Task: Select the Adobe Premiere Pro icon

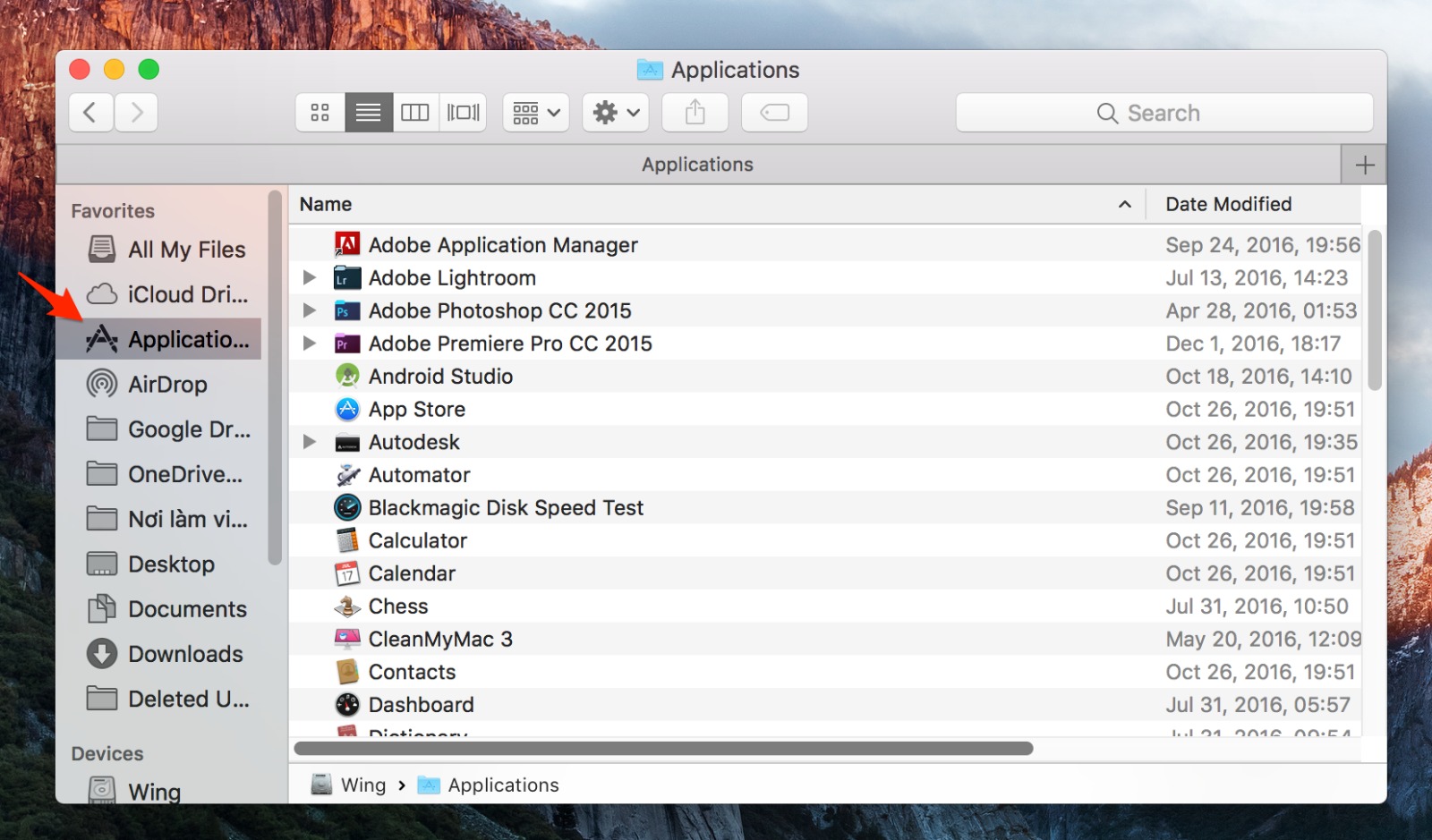Action: click(347, 344)
